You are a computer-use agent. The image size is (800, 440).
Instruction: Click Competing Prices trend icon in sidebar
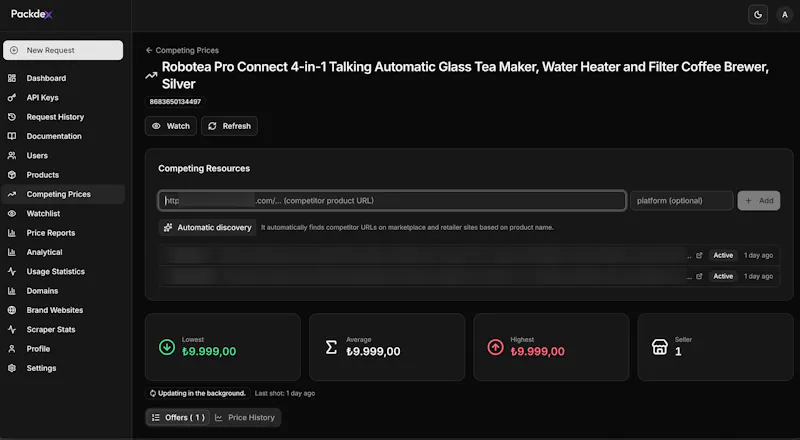coord(12,194)
